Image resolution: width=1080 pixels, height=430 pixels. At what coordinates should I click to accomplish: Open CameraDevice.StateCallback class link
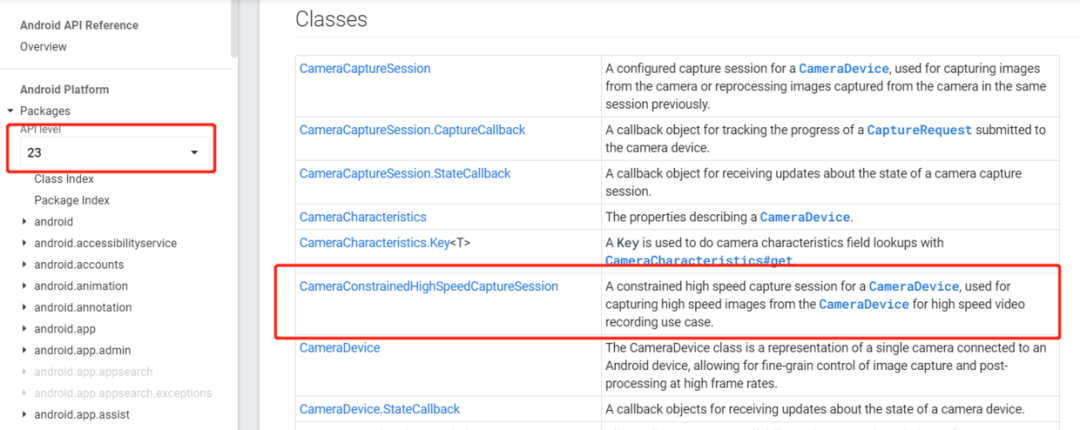click(380, 409)
